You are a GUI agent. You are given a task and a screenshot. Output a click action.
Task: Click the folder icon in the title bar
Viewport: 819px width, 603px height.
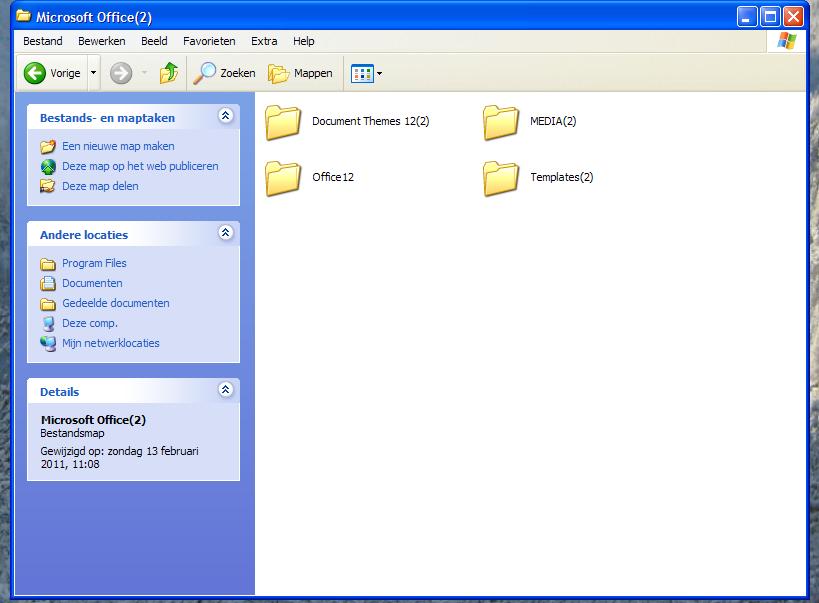coord(23,16)
